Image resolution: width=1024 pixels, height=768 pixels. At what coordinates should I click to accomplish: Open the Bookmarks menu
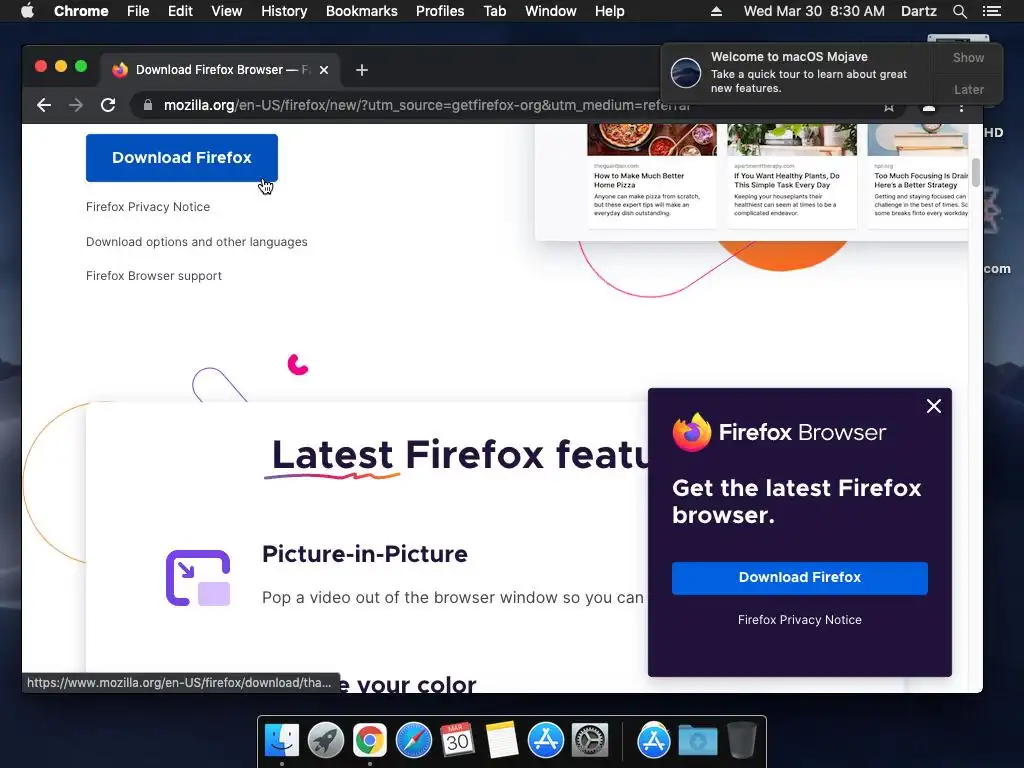click(362, 11)
